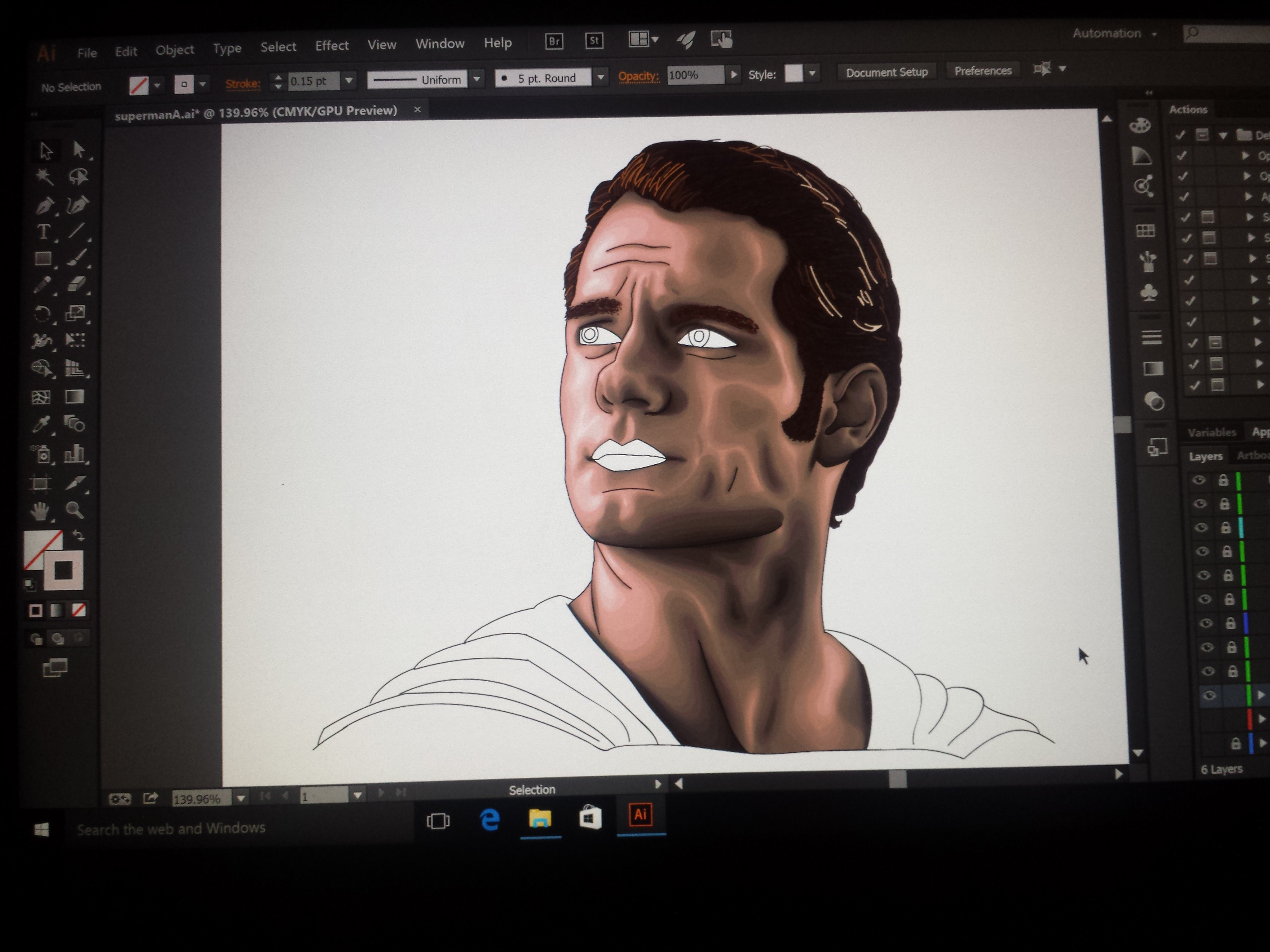Image resolution: width=1270 pixels, height=952 pixels.
Task: Open the Uniform width profile dropdown
Action: pos(477,79)
